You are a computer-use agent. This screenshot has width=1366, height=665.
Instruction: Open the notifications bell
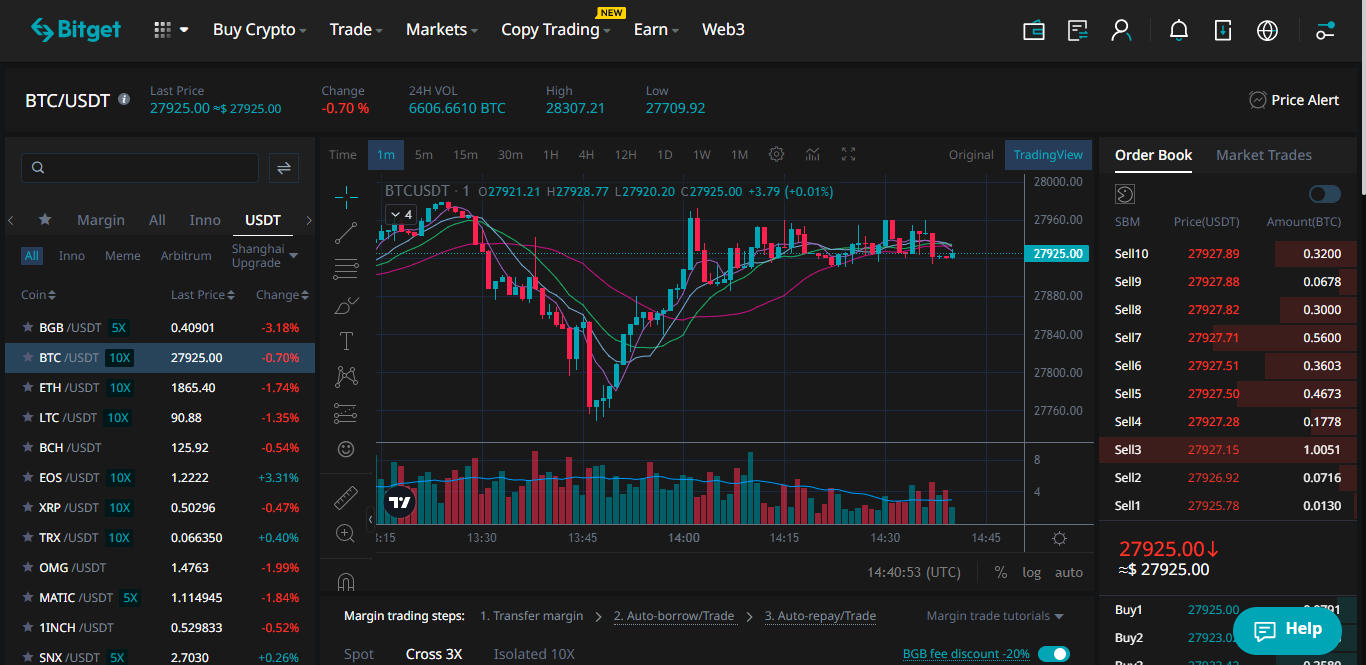(x=1179, y=30)
